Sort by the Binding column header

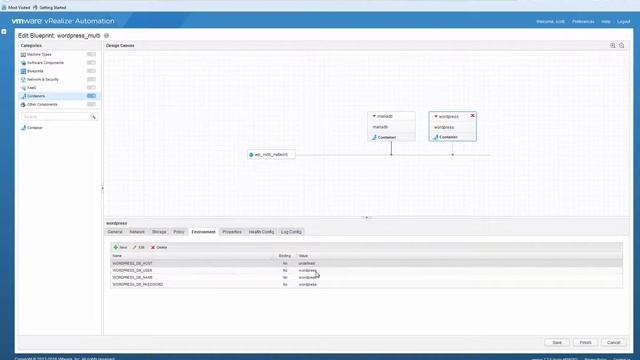284,256
